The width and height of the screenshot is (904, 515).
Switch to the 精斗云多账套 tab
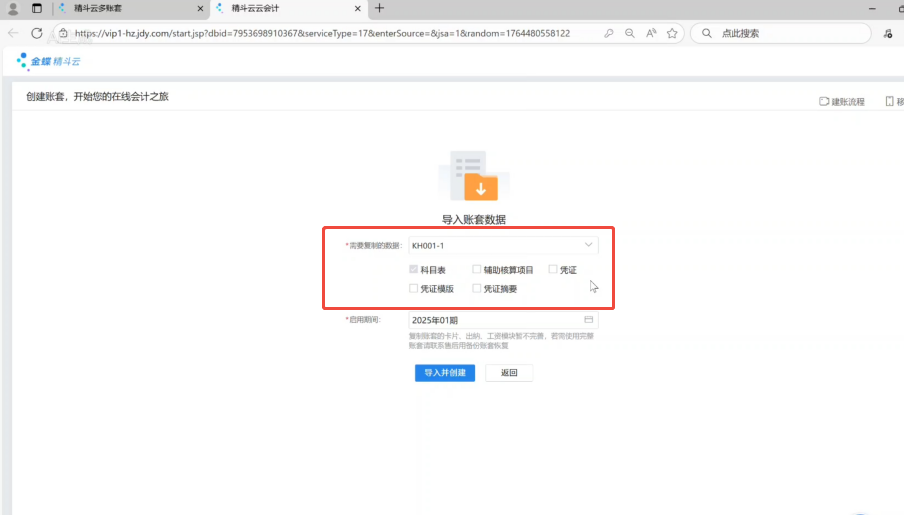120,8
